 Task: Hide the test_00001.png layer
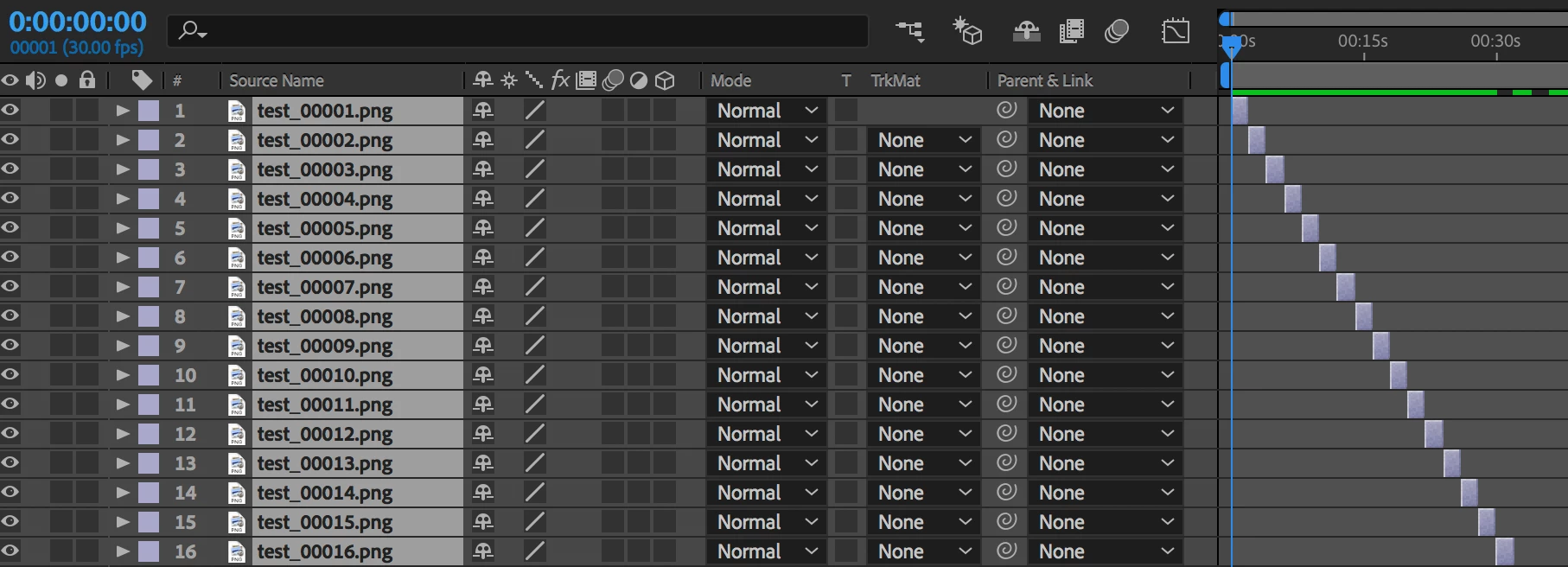click(x=10, y=110)
